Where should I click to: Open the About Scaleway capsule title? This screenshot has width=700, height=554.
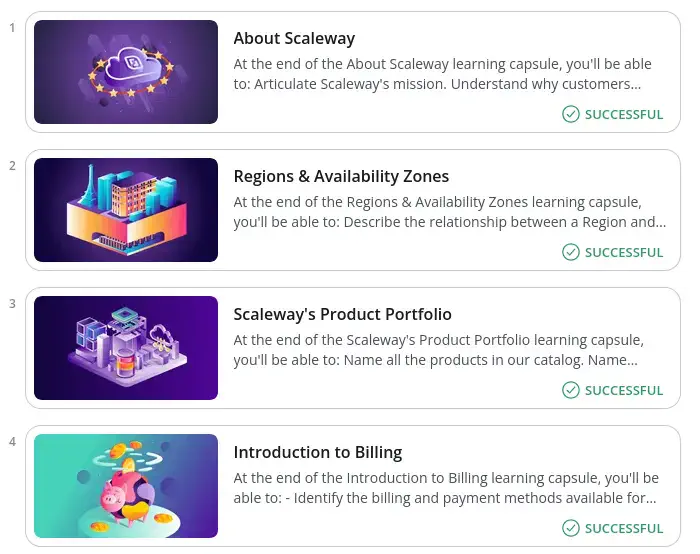click(294, 39)
